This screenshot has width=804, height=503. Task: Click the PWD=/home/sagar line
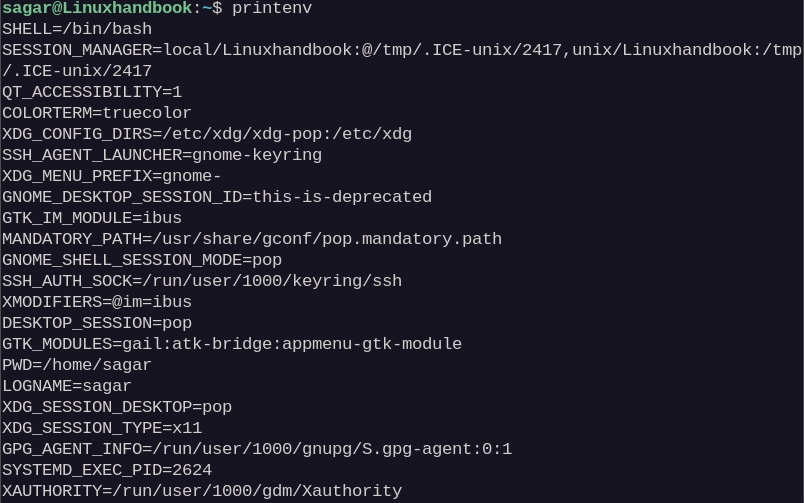77,366
